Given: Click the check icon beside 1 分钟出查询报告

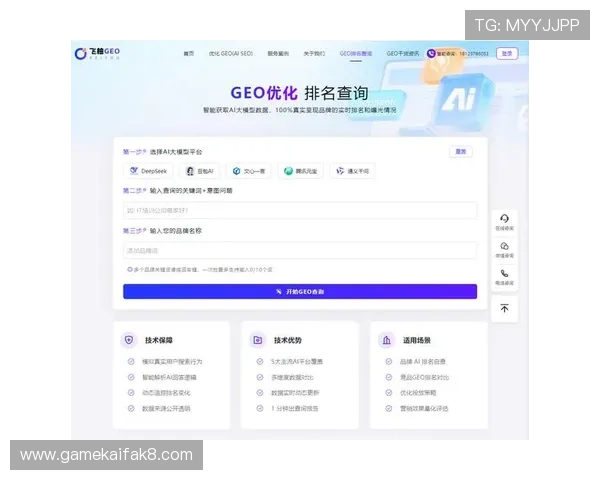Looking at the screenshot, I should 260,408.
